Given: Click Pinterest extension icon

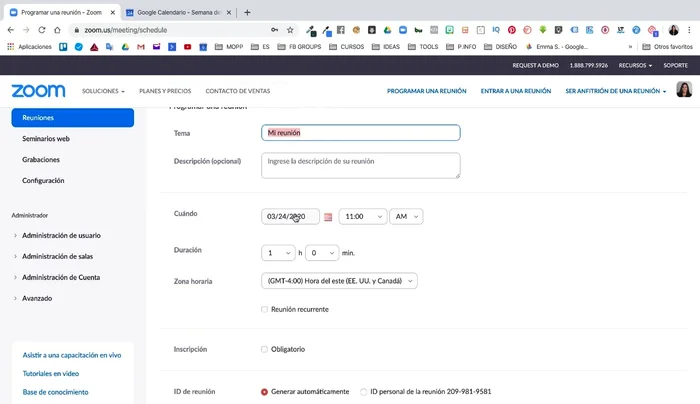Looking at the screenshot, I should [x=512, y=30].
